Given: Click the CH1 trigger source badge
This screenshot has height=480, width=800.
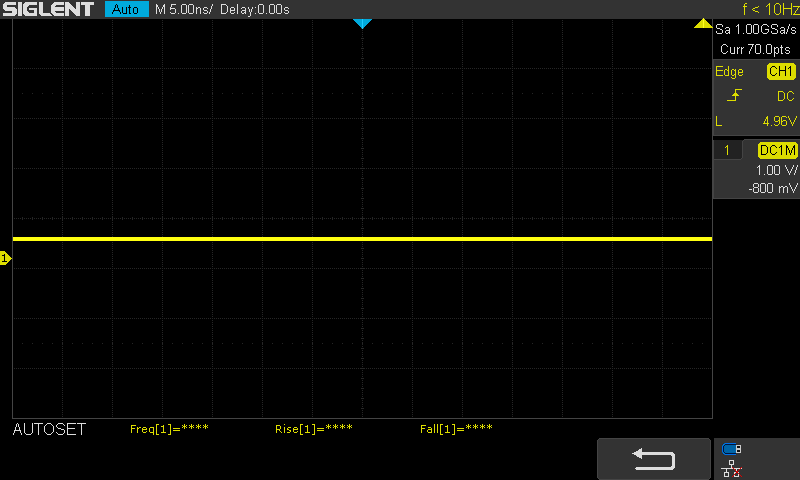Looking at the screenshot, I should pyautogui.click(x=781, y=71).
